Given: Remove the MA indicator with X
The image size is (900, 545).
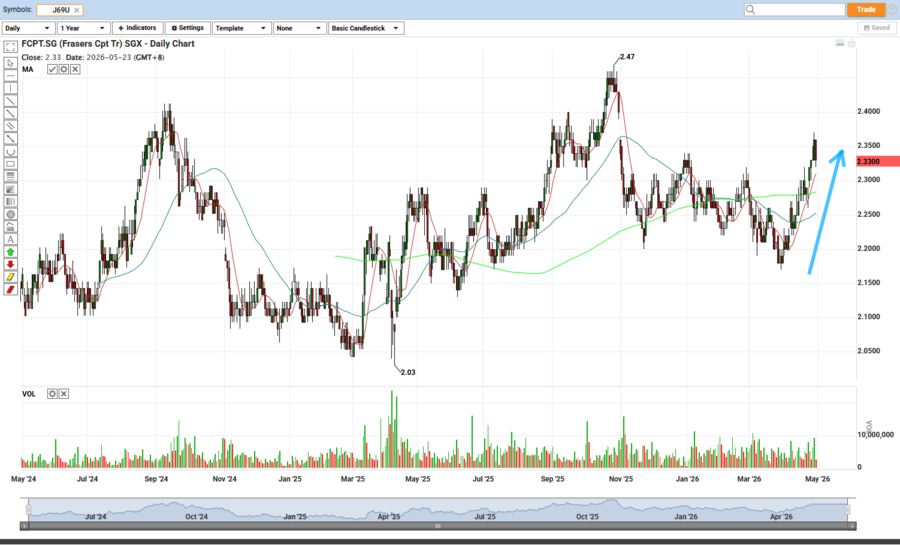Looking at the screenshot, I should pos(75,70).
